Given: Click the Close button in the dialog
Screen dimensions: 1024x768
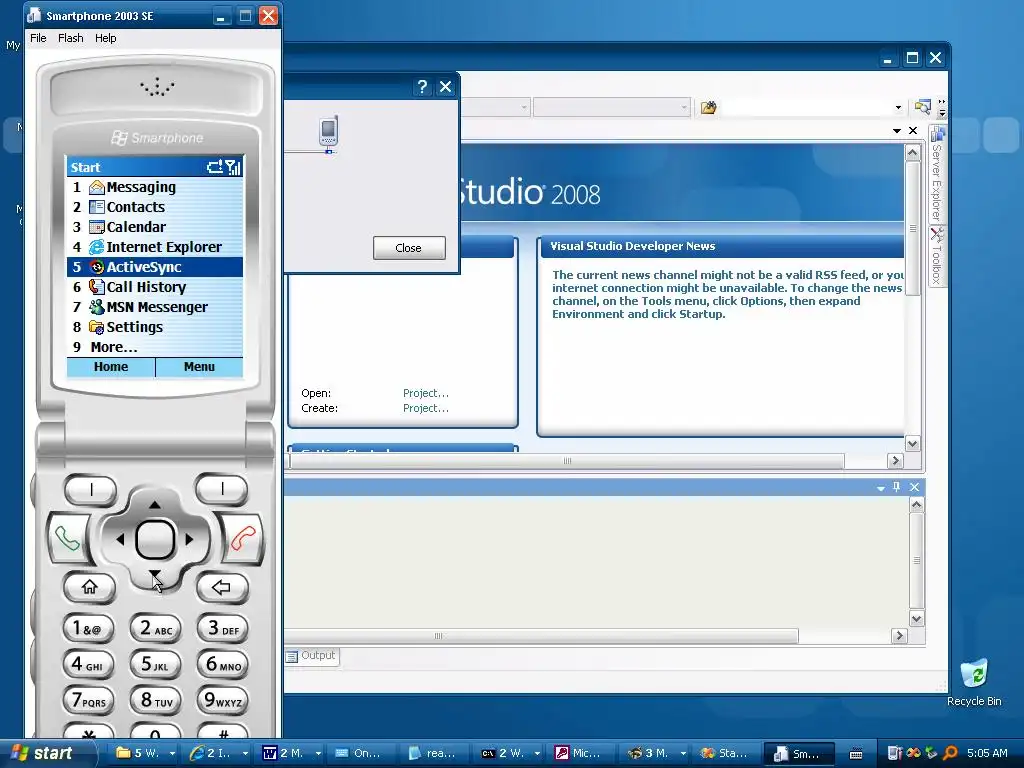Looking at the screenshot, I should tap(409, 248).
